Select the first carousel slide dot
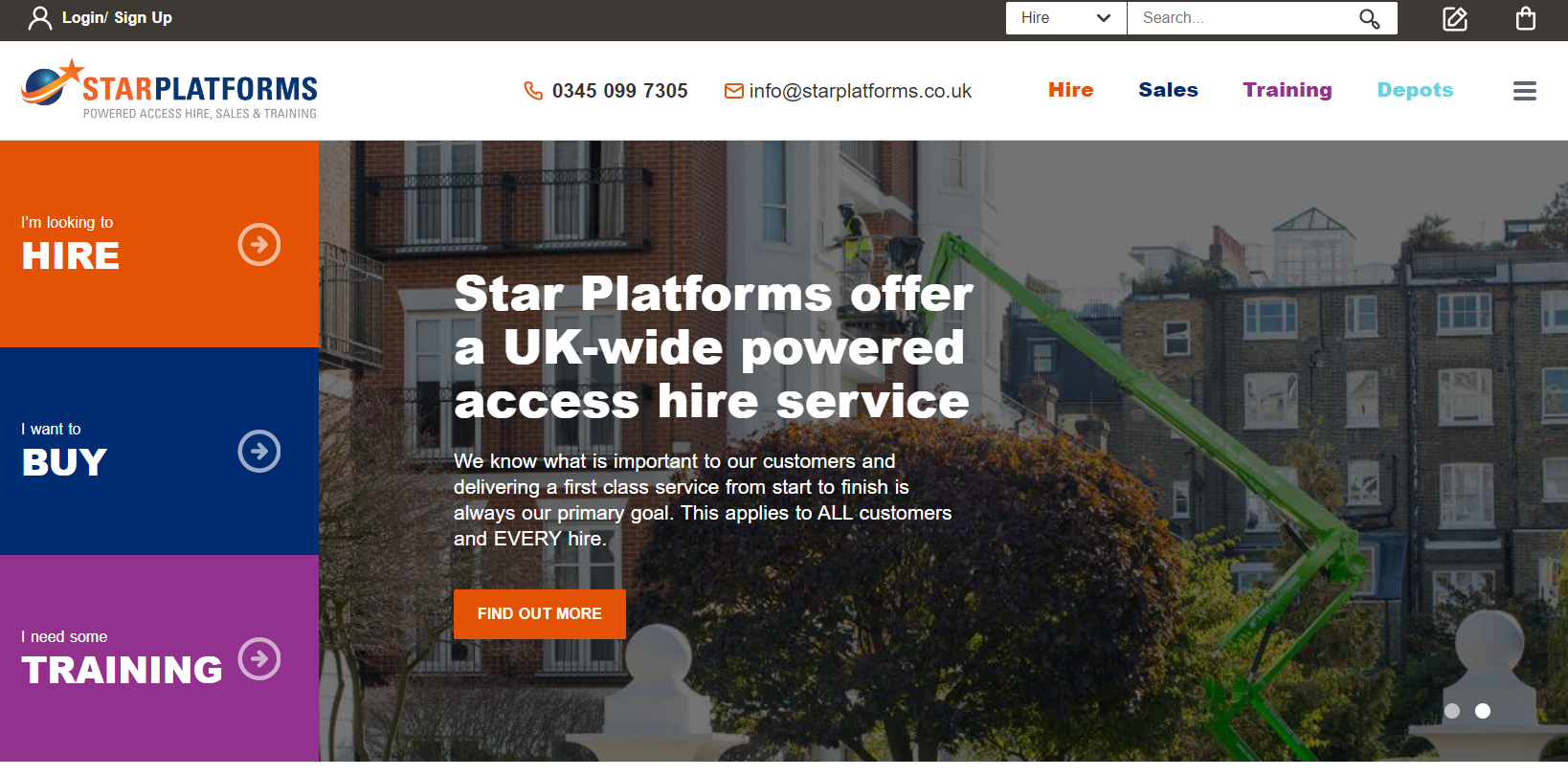1568x776 pixels. coord(1452,711)
